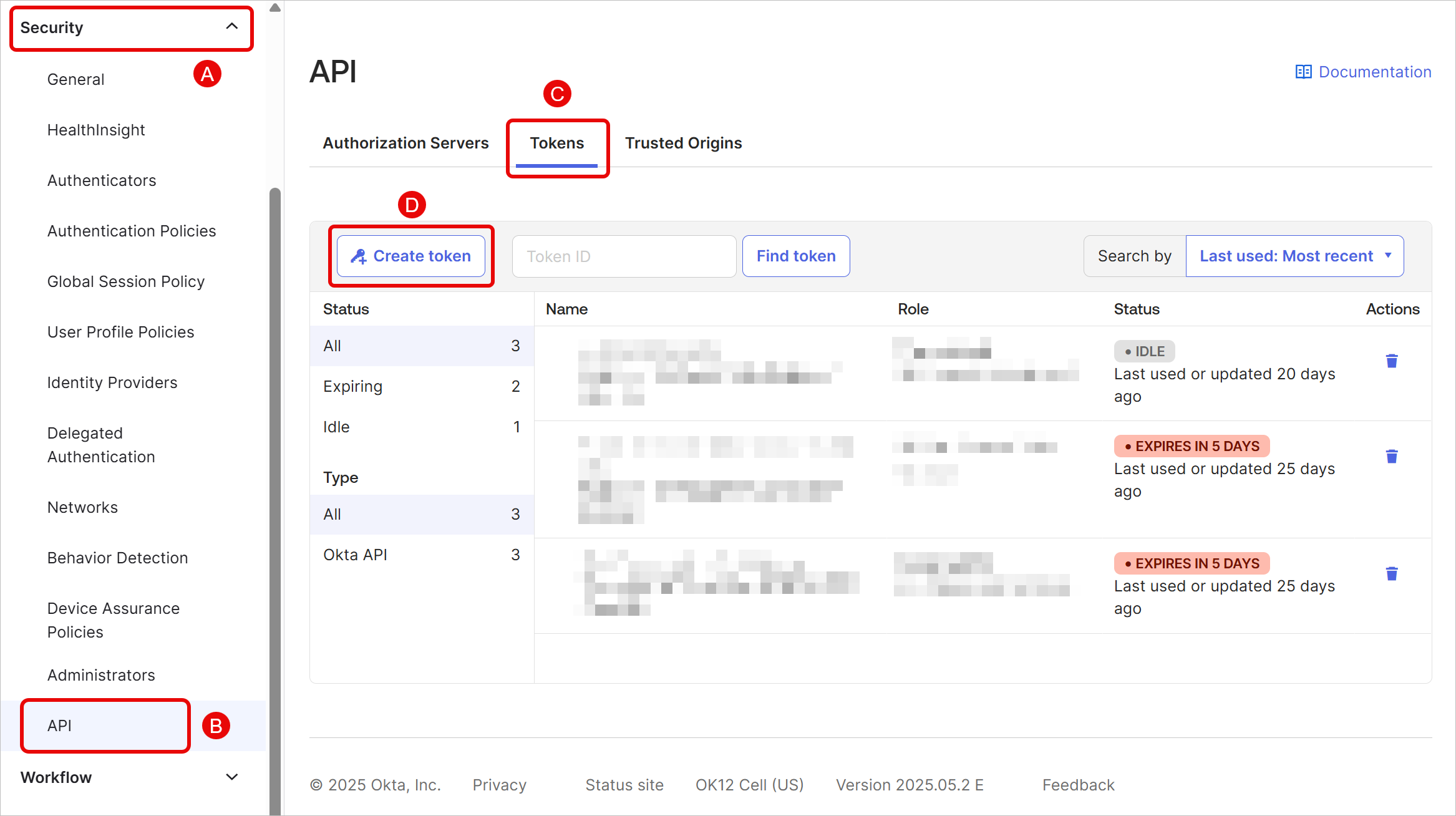
Task: Select the Tokens tab
Action: click(557, 143)
